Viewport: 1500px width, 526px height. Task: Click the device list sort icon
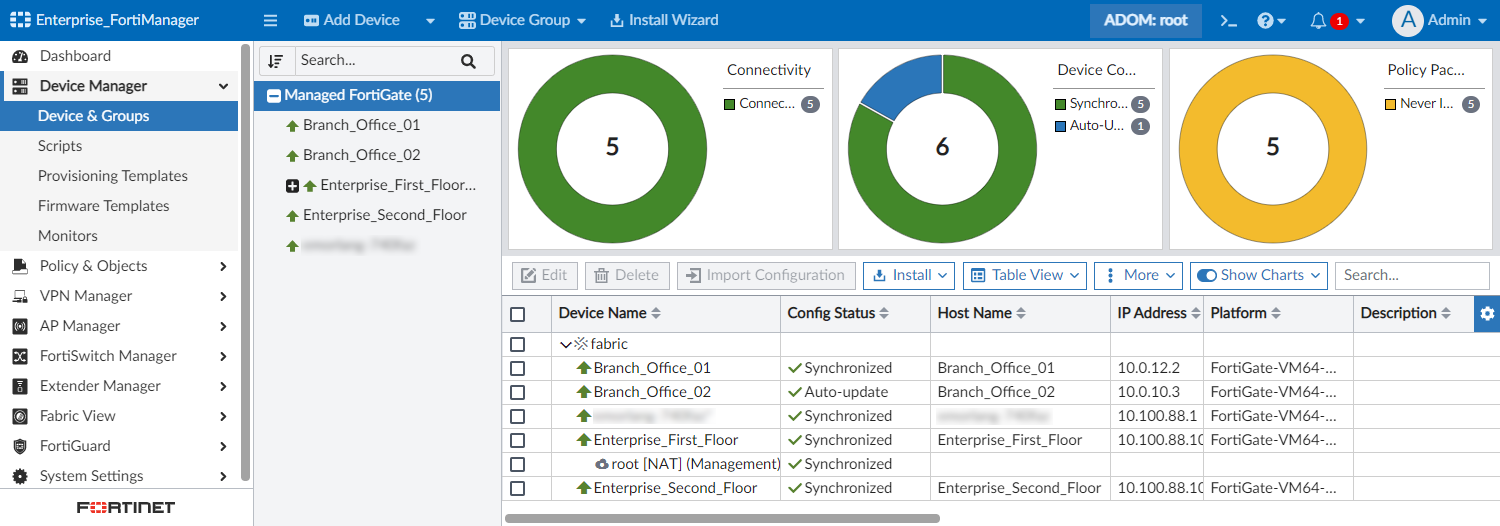276,60
